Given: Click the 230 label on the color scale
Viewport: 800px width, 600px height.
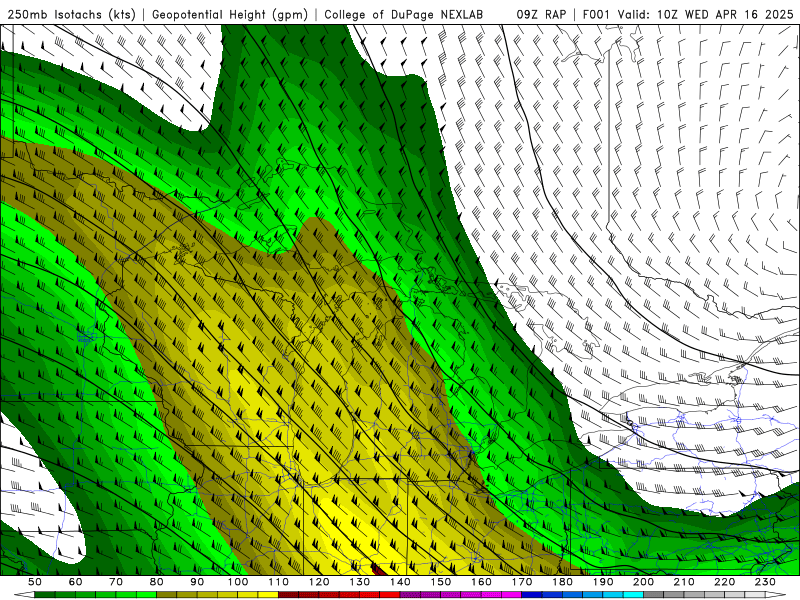Looking at the screenshot, I should 765,582.
